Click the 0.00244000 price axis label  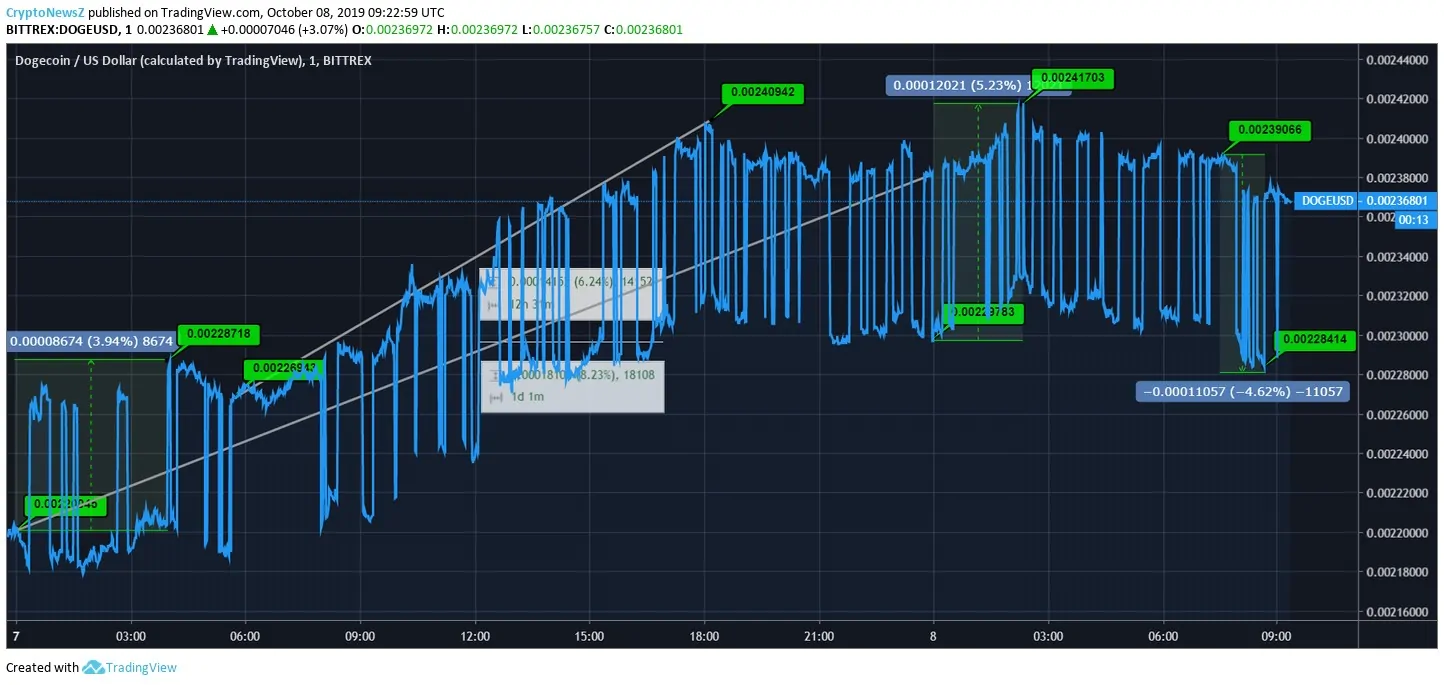tap(1395, 60)
